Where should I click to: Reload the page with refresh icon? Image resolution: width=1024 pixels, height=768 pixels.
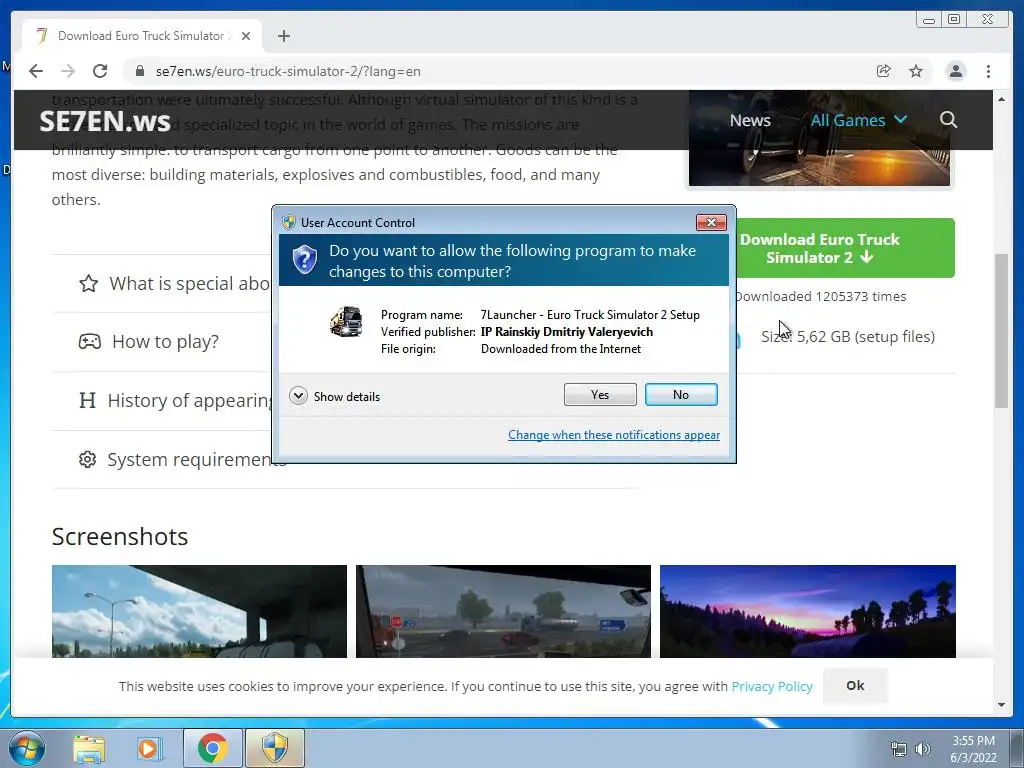point(100,71)
